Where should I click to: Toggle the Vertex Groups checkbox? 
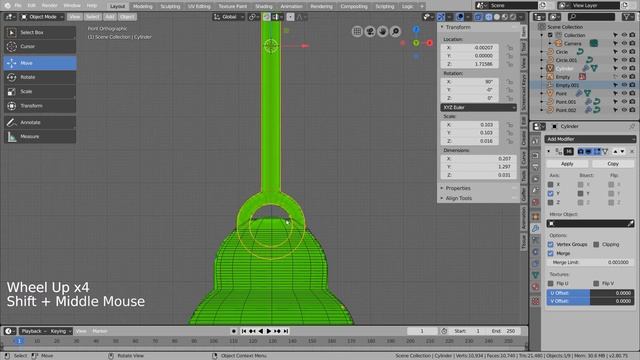550,244
